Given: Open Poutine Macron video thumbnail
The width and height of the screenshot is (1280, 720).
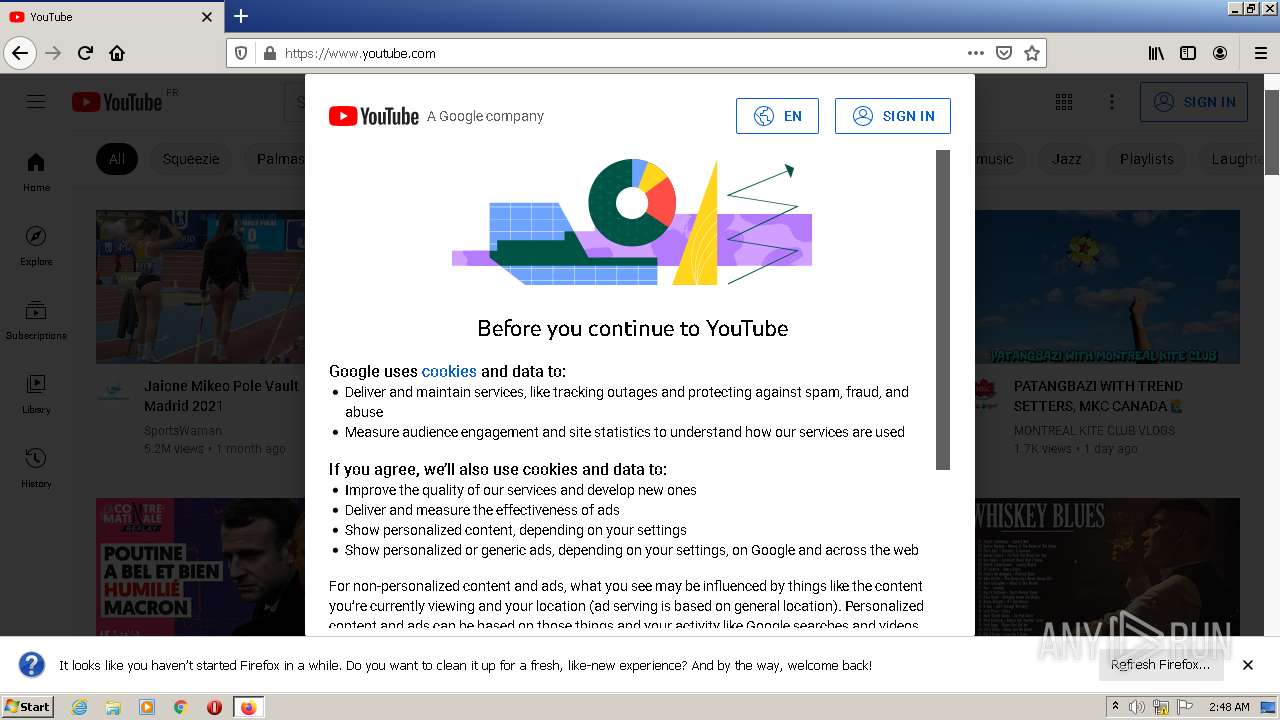Looking at the screenshot, I should pyautogui.click(x=200, y=566).
